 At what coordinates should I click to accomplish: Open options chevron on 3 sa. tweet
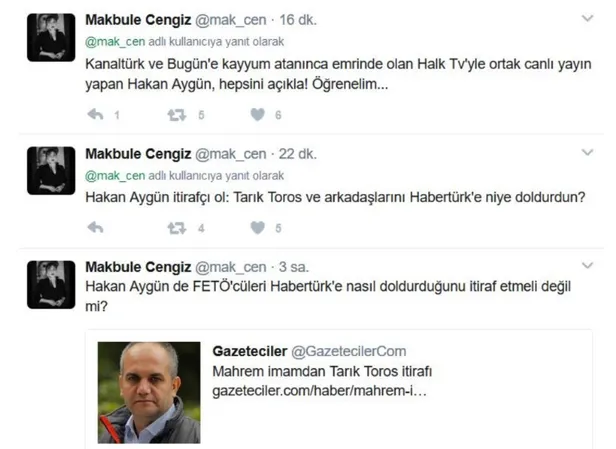pyautogui.click(x=587, y=265)
